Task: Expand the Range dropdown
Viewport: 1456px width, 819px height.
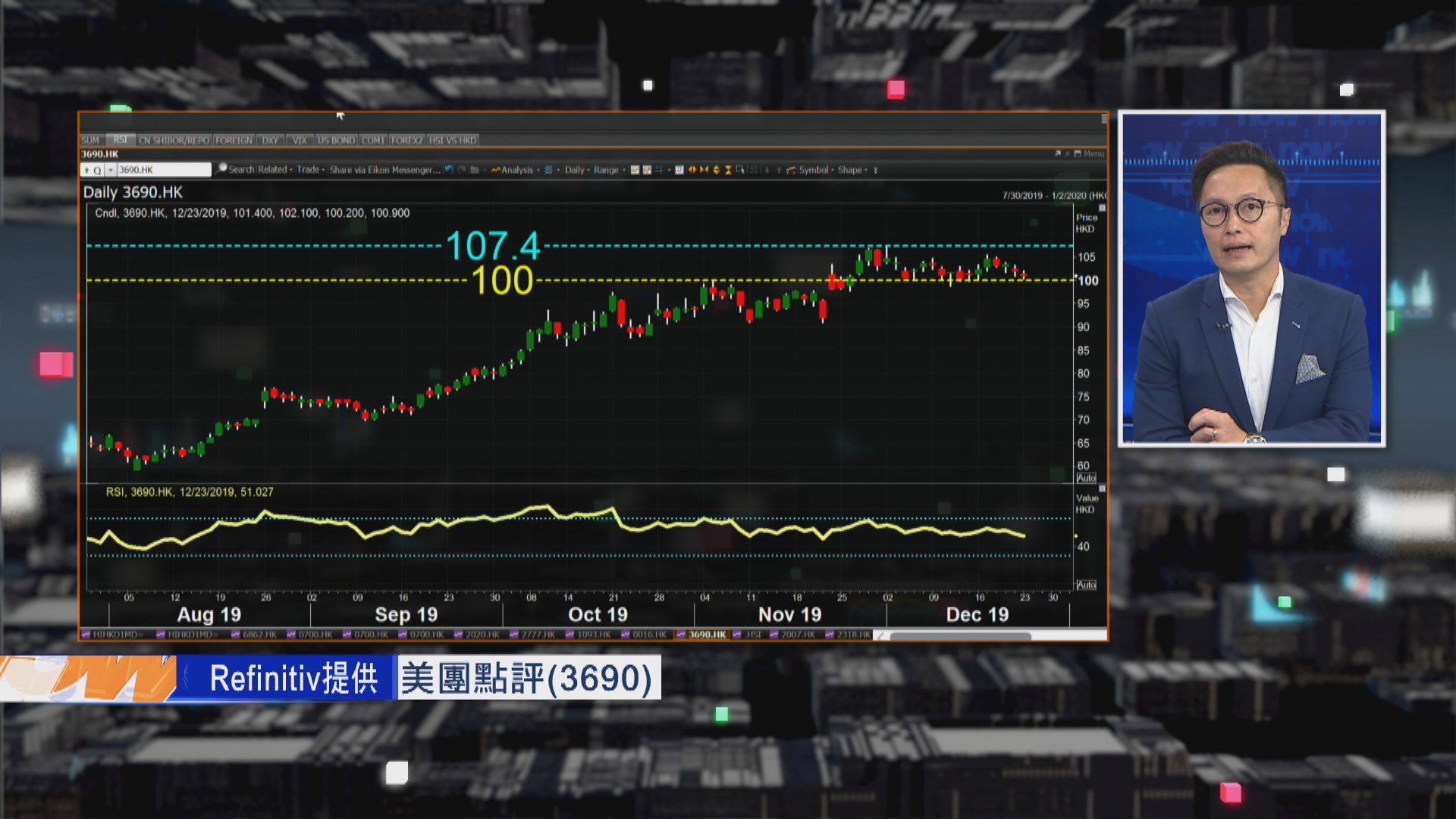Action: tap(607, 170)
